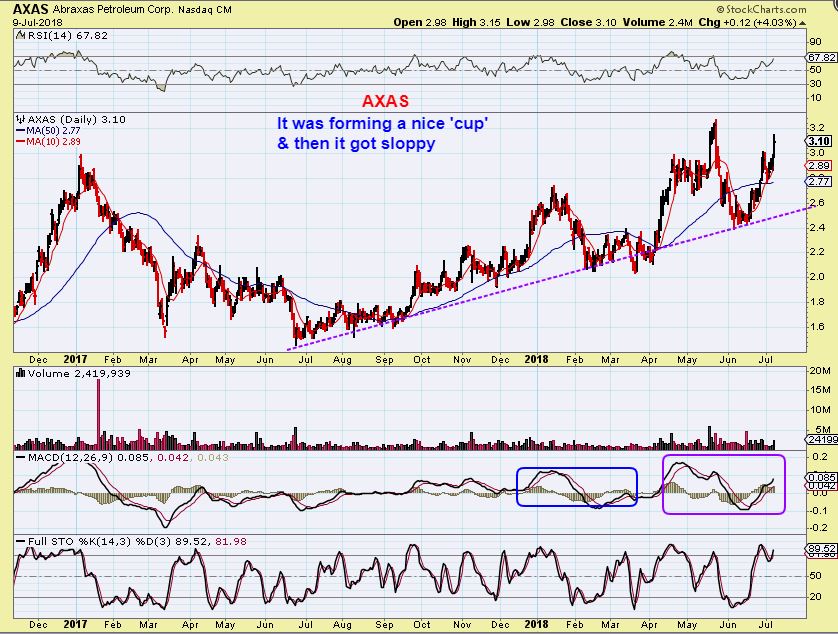Viewport: 838px width, 634px height.
Task: Click the red MA(10) legend line sample
Action: click(x=21, y=142)
